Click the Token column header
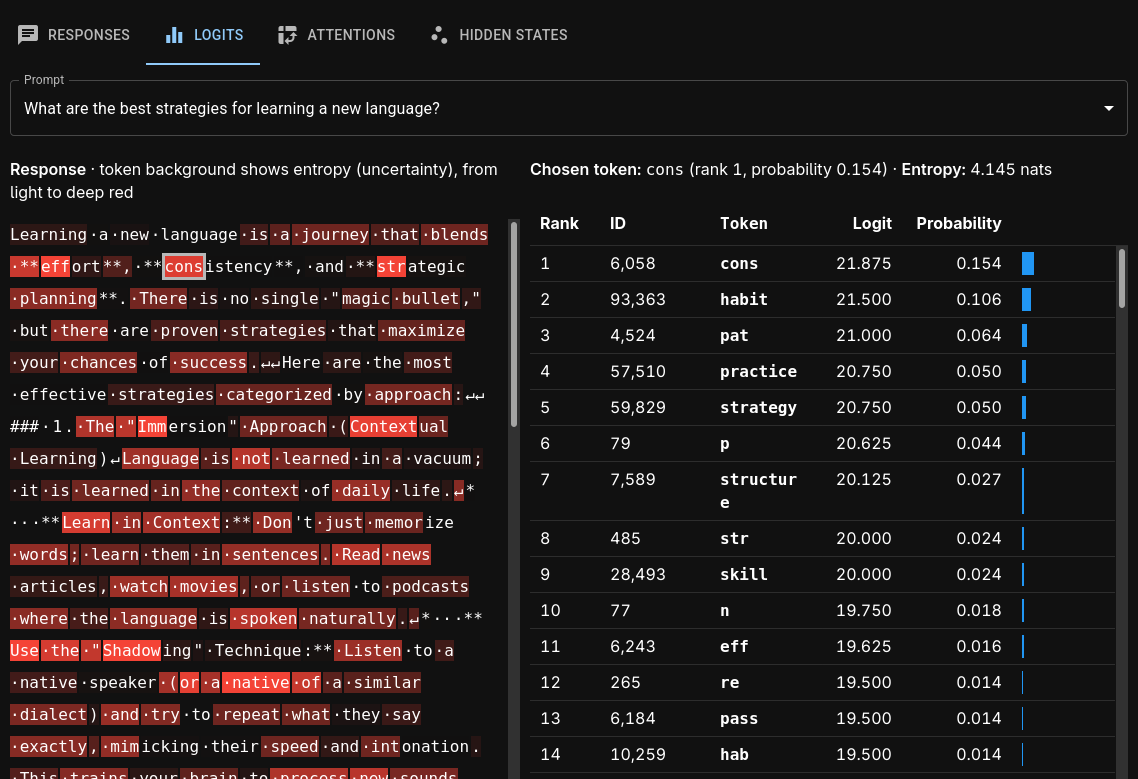 coord(743,224)
